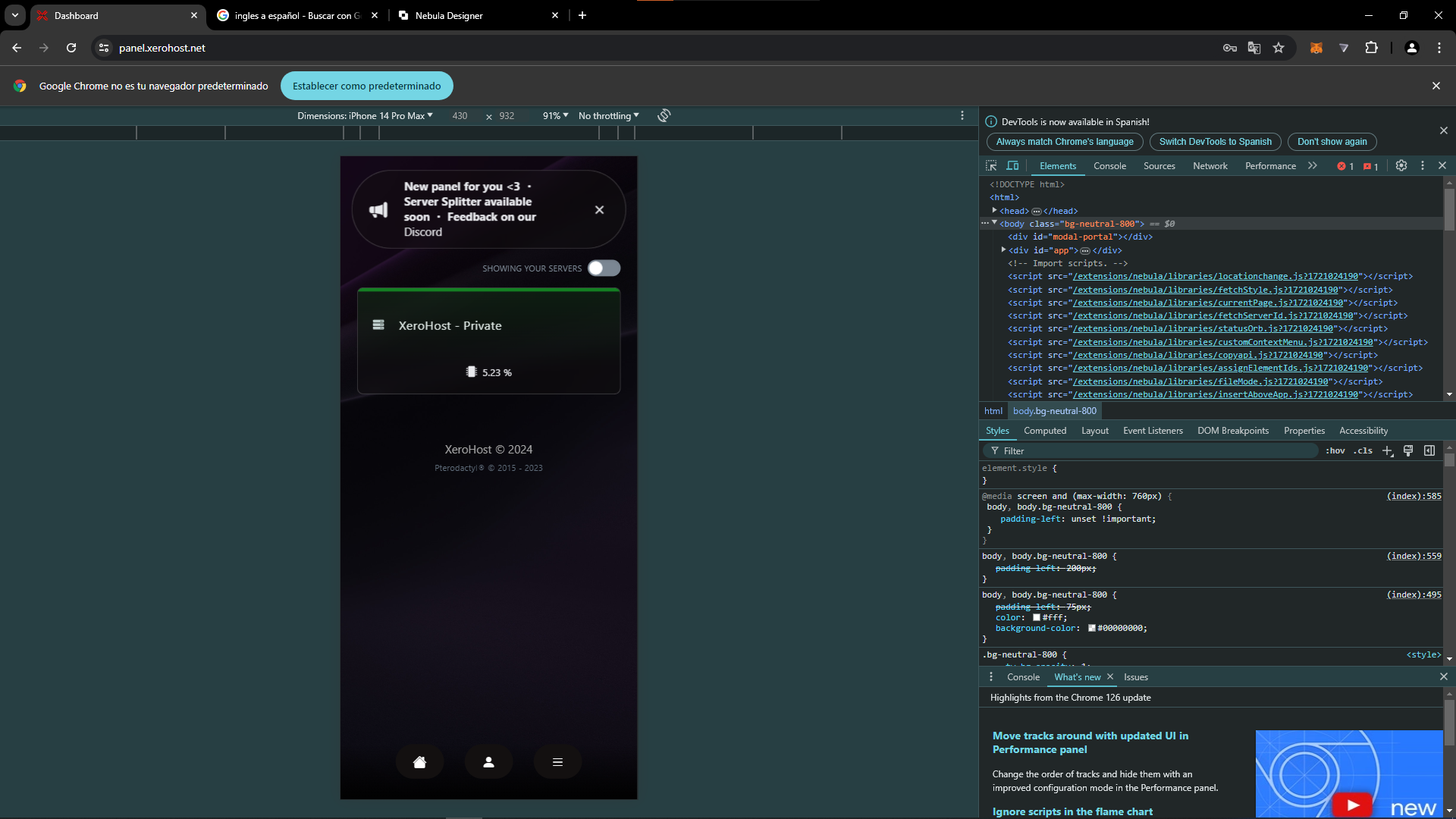The image size is (1456, 819).
Task: Open the Chrome extensions puzzle icon
Action: coord(1371,48)
